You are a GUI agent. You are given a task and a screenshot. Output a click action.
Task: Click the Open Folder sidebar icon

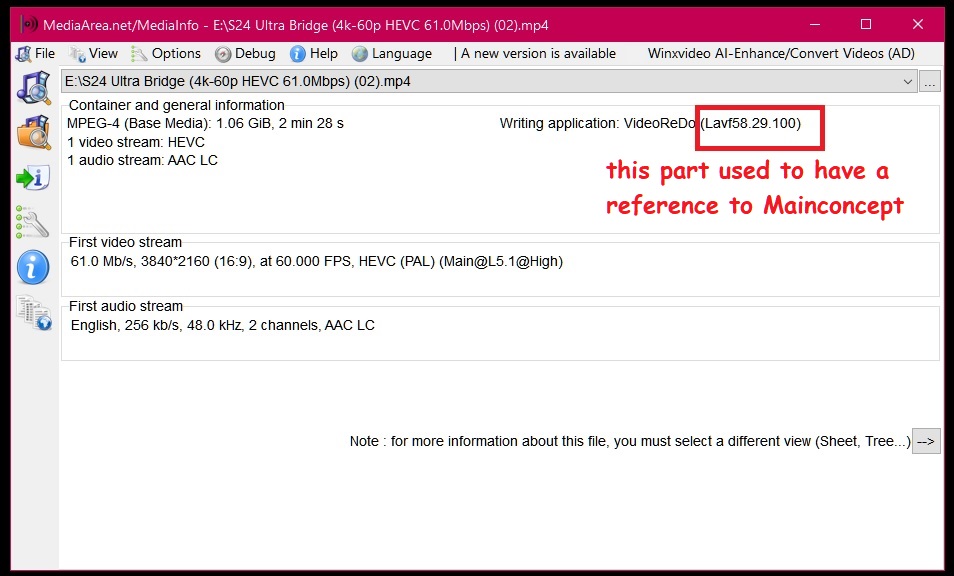click(x=33, y=132)
